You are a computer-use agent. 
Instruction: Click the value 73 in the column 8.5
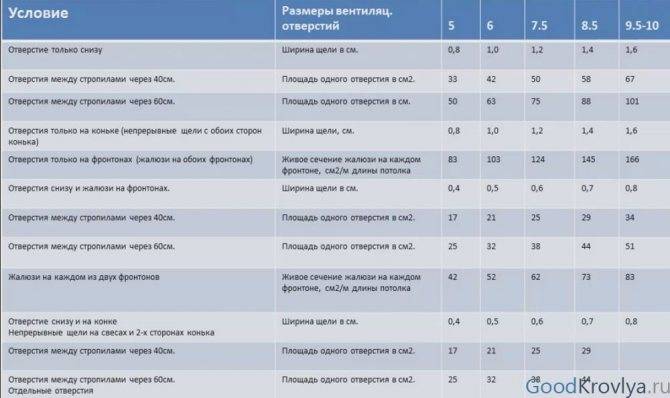[x=586, y=277]
